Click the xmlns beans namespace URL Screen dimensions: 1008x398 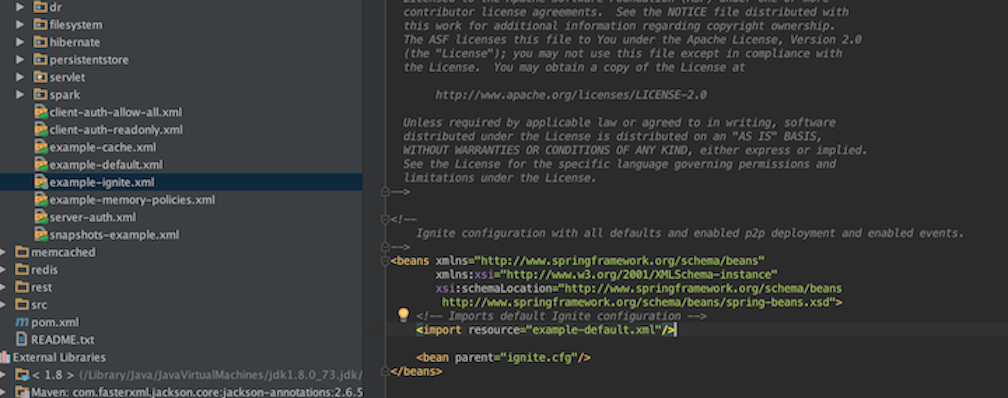tap(620, 260)
